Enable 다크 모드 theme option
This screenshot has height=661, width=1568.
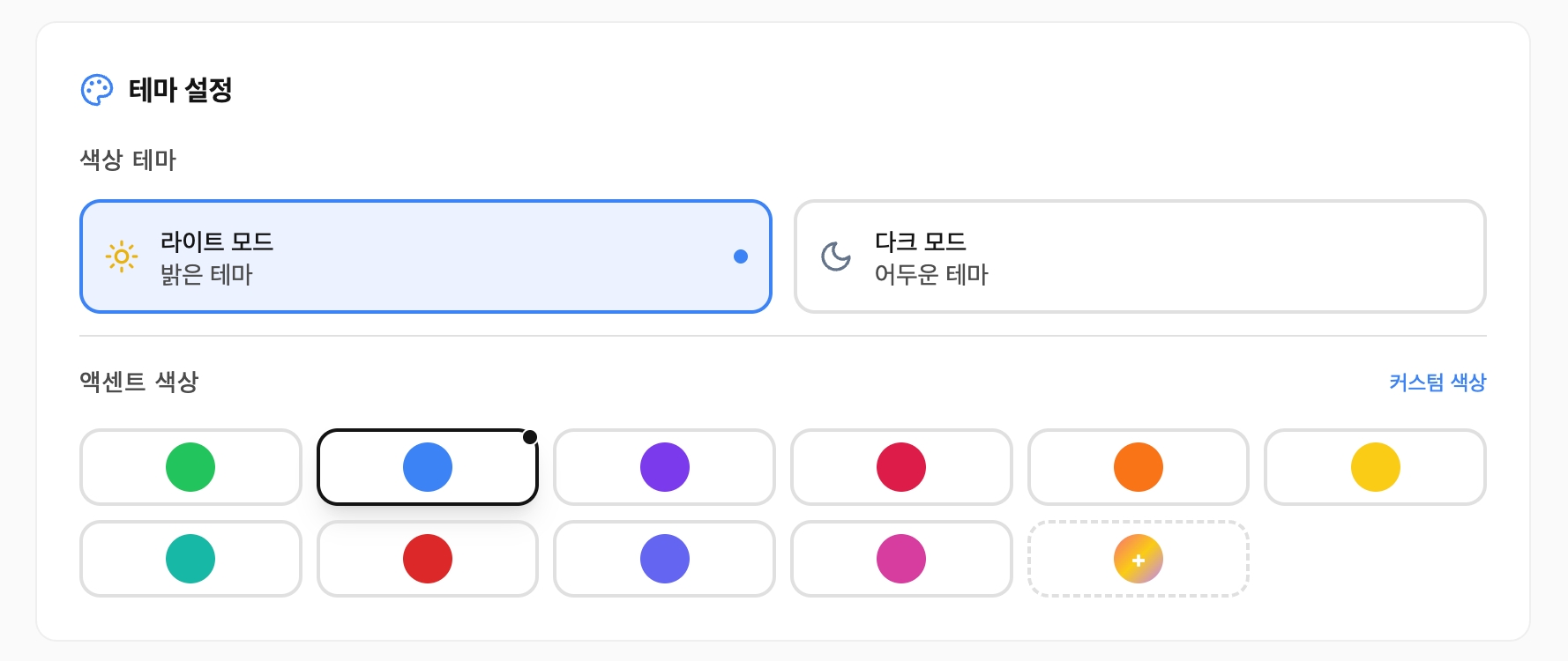click(1139, 256)
